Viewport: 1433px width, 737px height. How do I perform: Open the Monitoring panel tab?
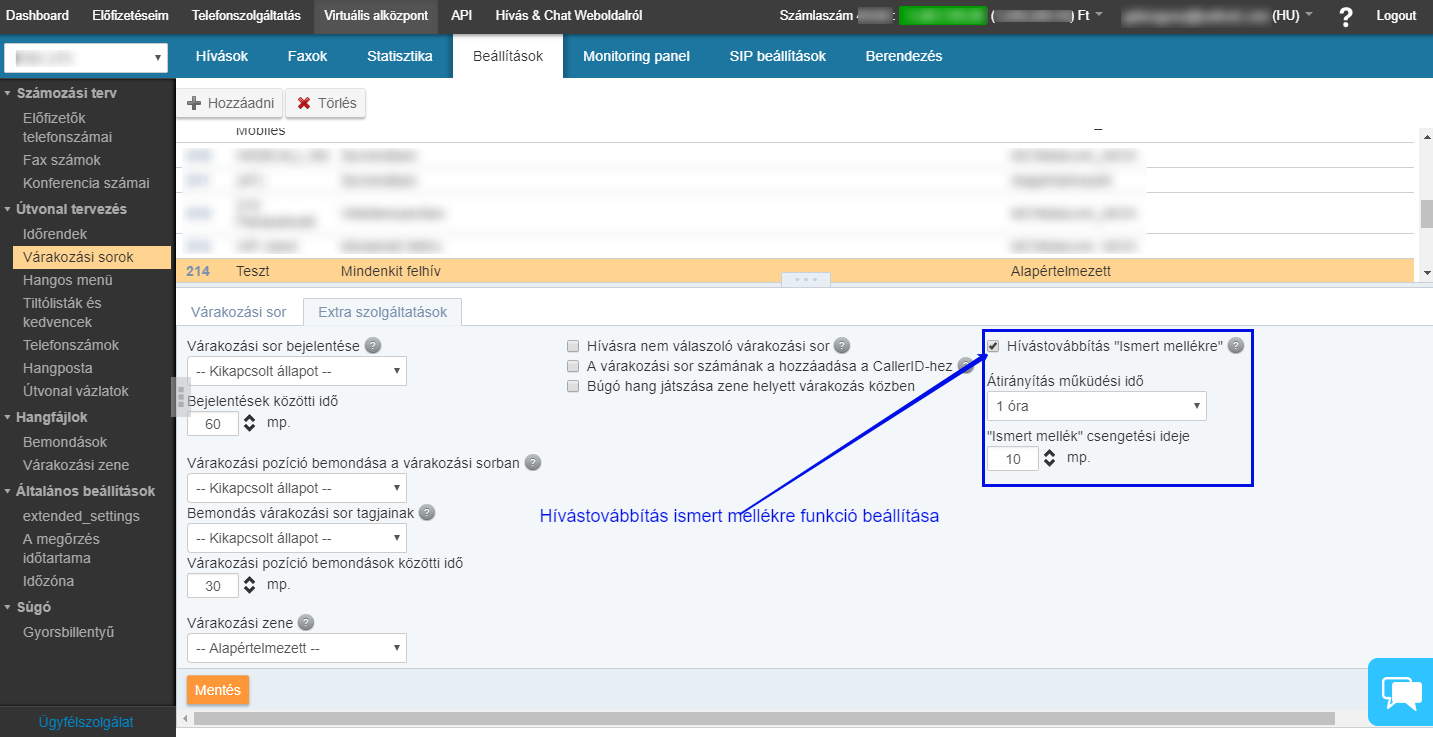pos(636,56)
